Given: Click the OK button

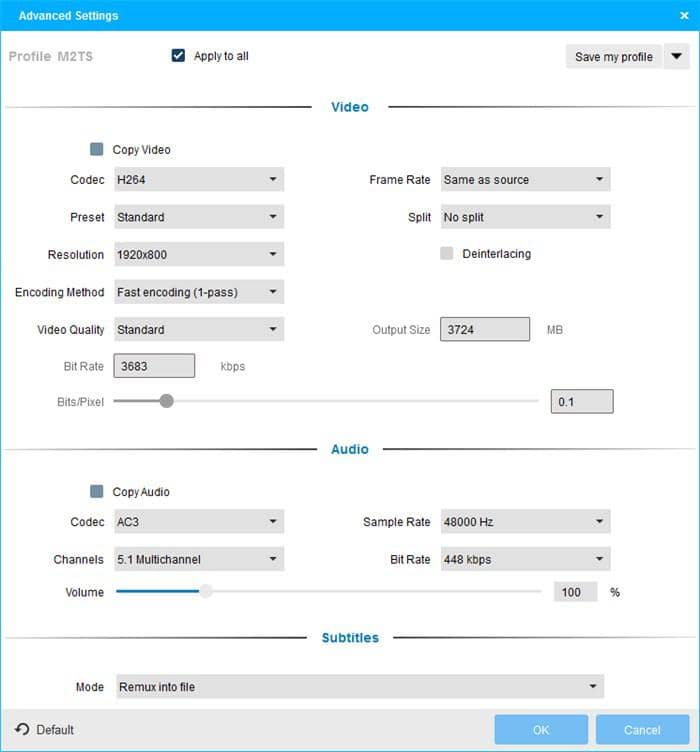Looking at the screenshot, I should [x=541, y=729].
